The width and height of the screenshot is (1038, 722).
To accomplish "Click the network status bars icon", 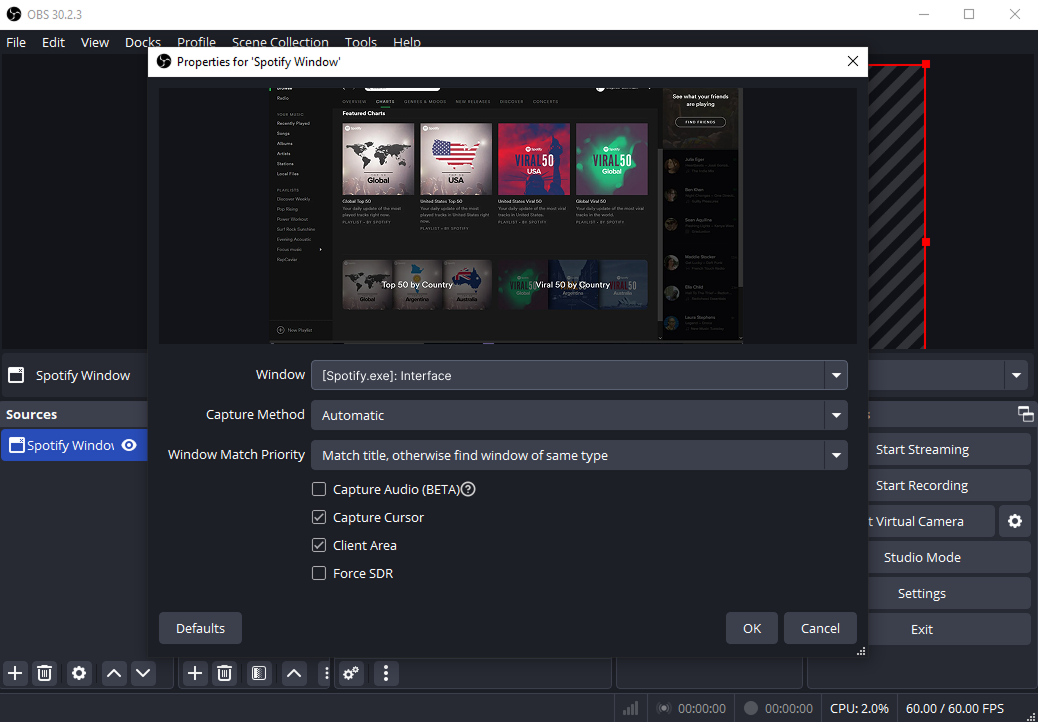I will pyautogui.click(x=630, y=707).
